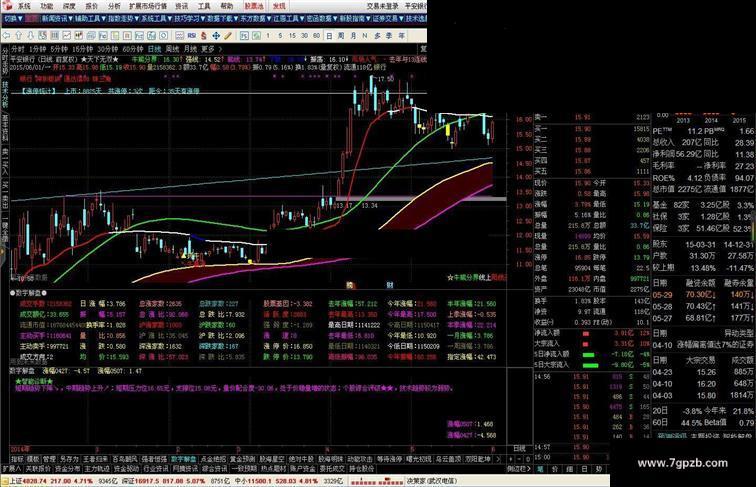
Task: Switch chart to 分时 tab
Action: (x=18, y=49)
